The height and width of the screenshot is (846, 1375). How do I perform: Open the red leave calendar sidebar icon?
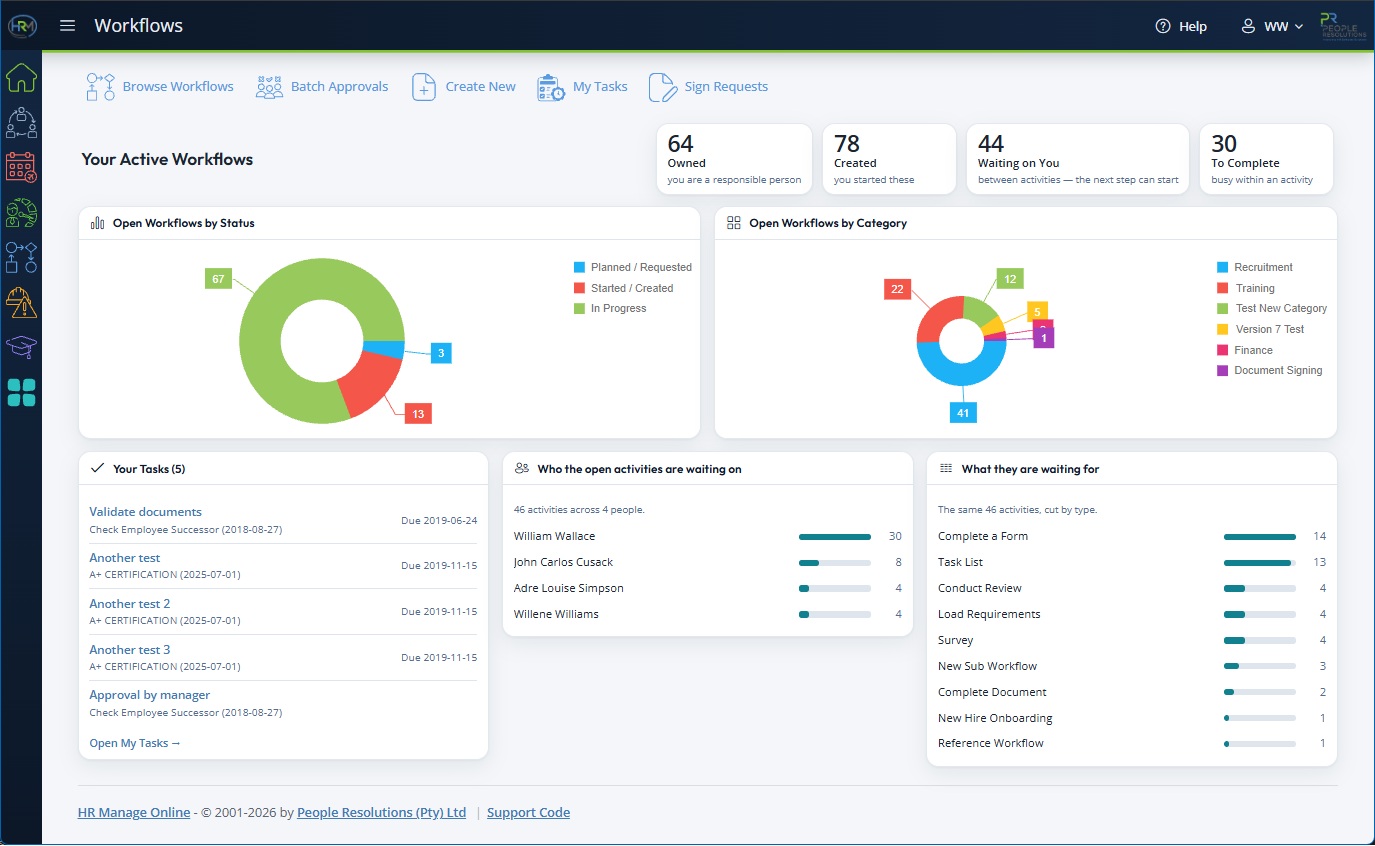point(21,167)
